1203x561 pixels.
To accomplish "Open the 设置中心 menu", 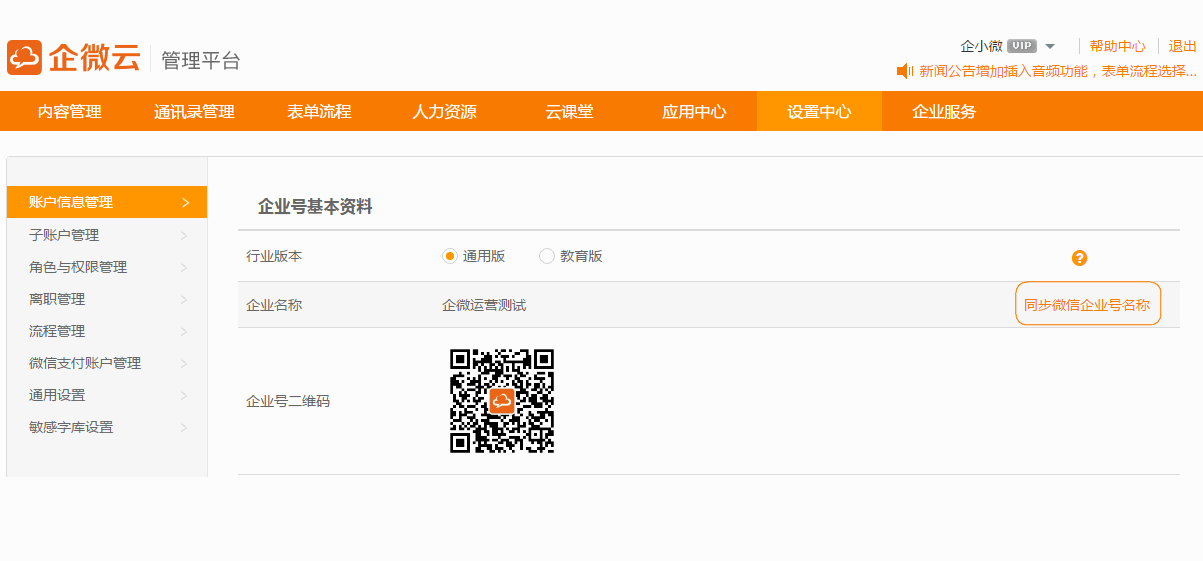I will click(x=819, y=111).
